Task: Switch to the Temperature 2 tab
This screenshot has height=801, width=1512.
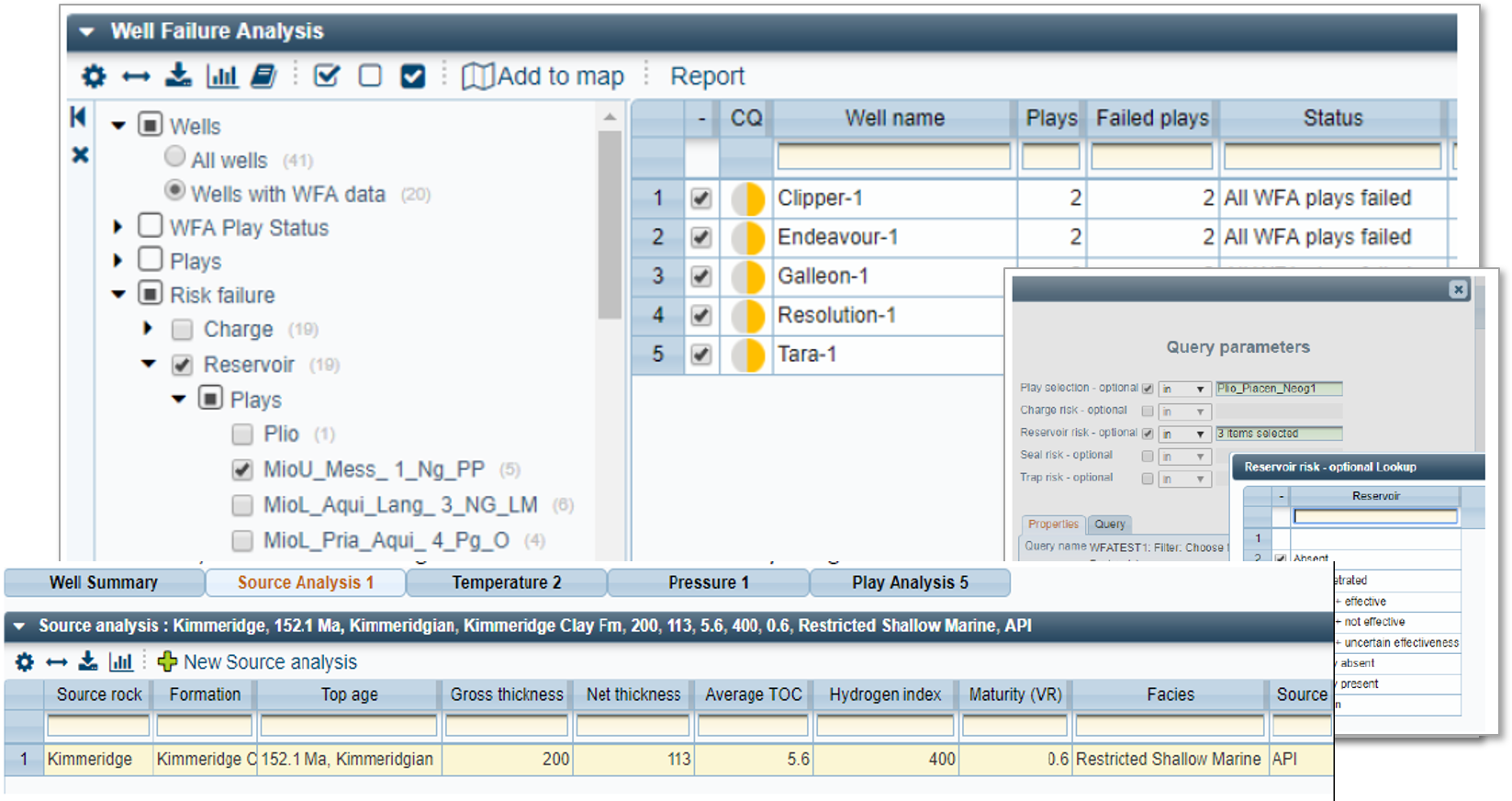Action: pos(506,582)
